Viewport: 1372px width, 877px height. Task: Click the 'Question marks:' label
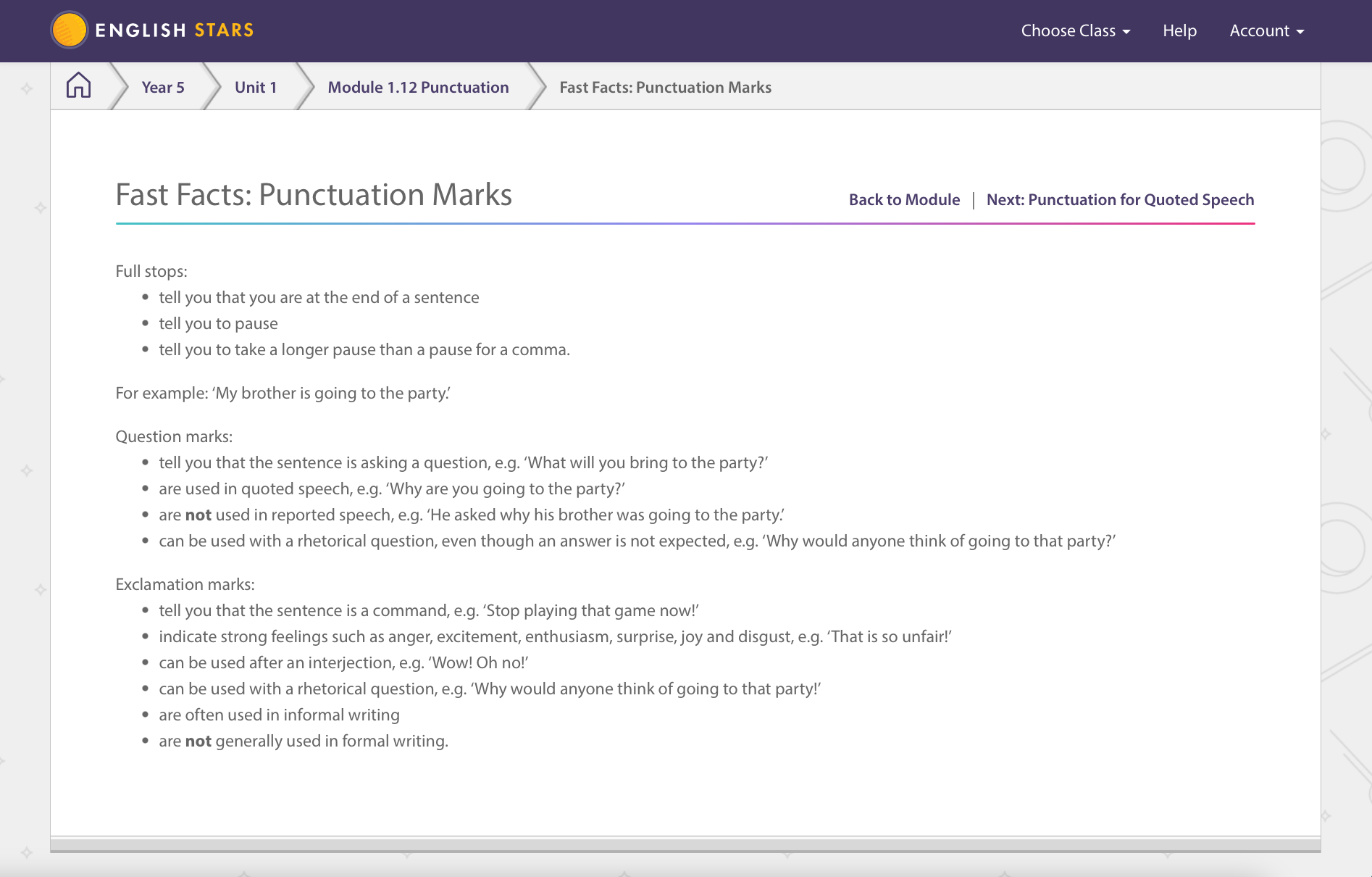174,436
